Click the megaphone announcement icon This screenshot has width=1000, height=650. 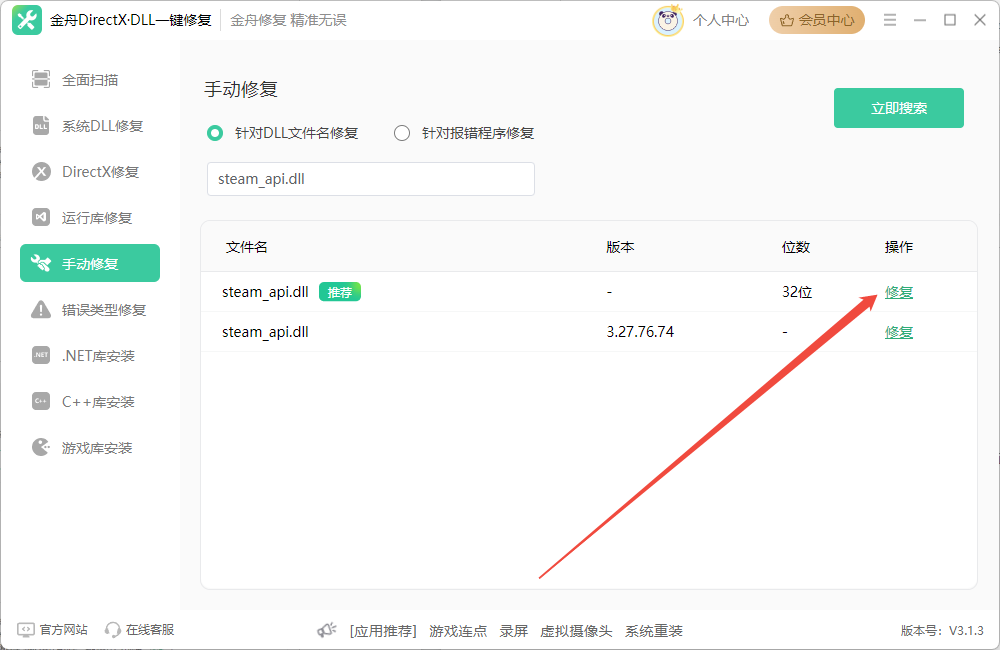click(327, 630)
